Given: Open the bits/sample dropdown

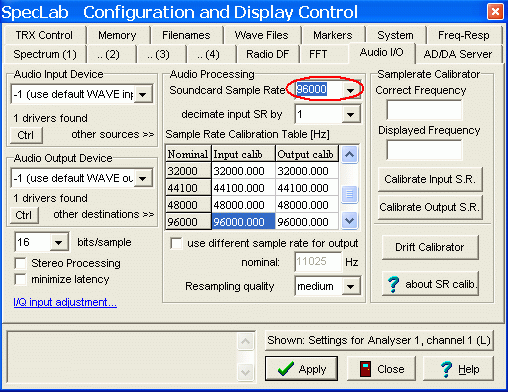Looking at the screenshot, I should coord(59,242).
